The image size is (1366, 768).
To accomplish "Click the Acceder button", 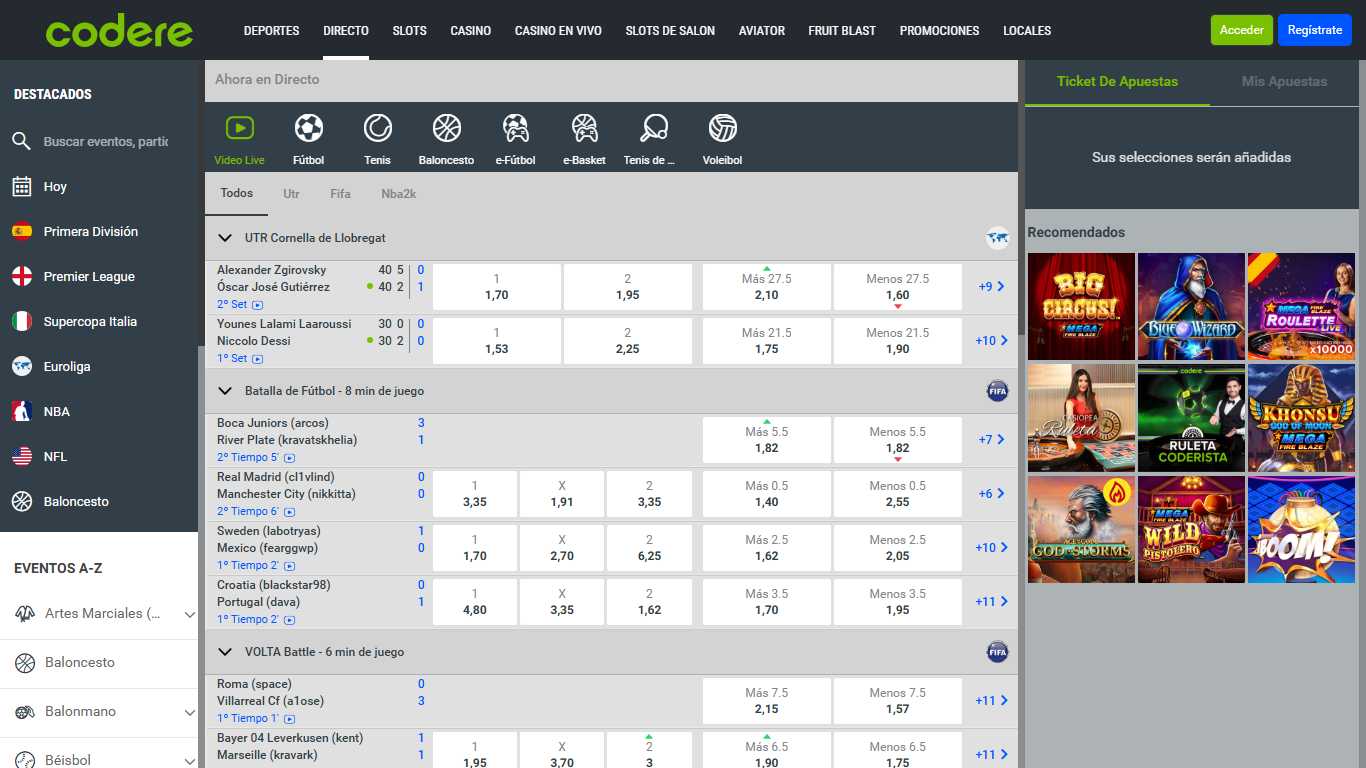I will [x=1242, y=30].
